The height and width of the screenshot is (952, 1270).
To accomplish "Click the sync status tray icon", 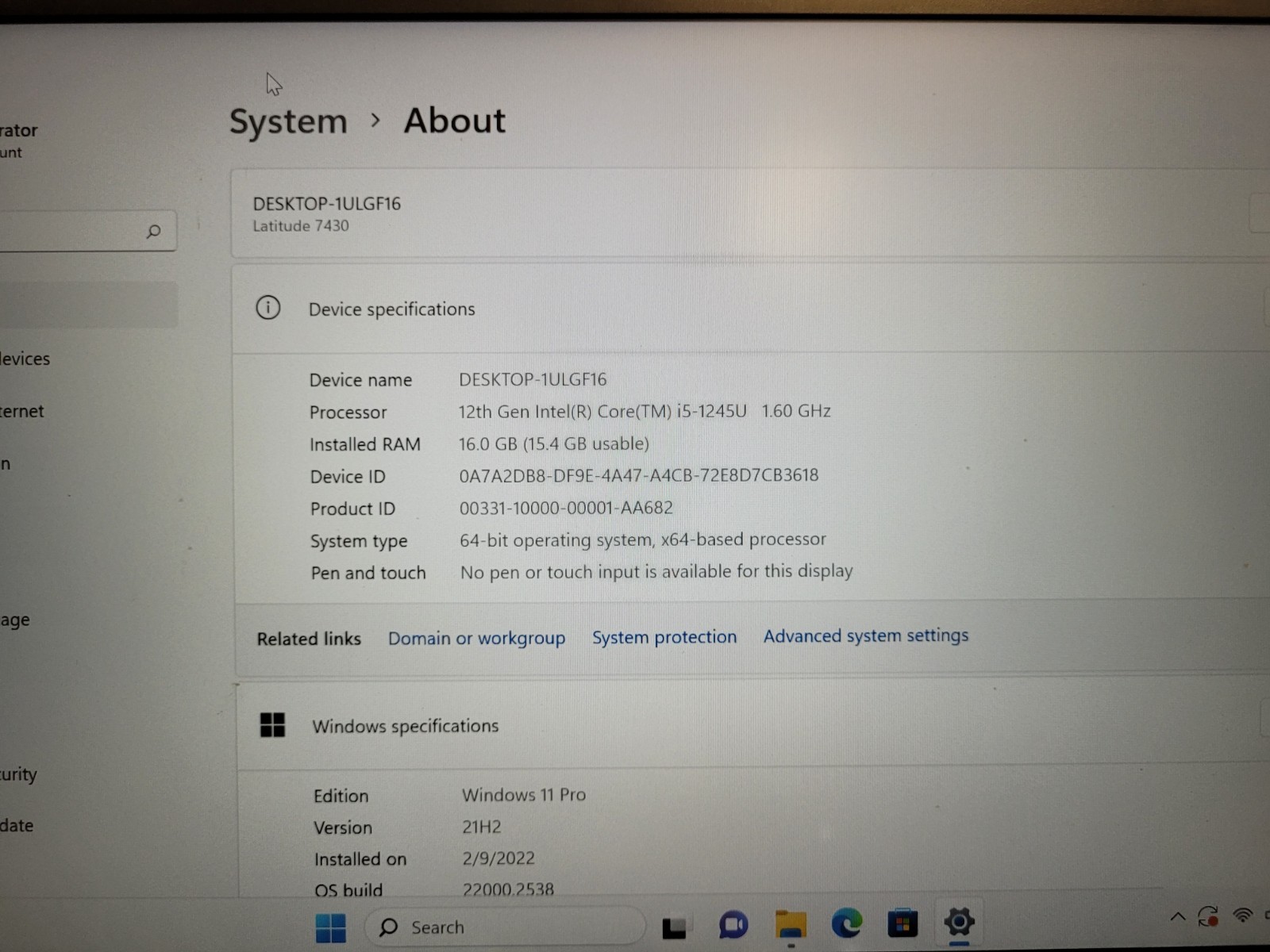I will 1208,917.
